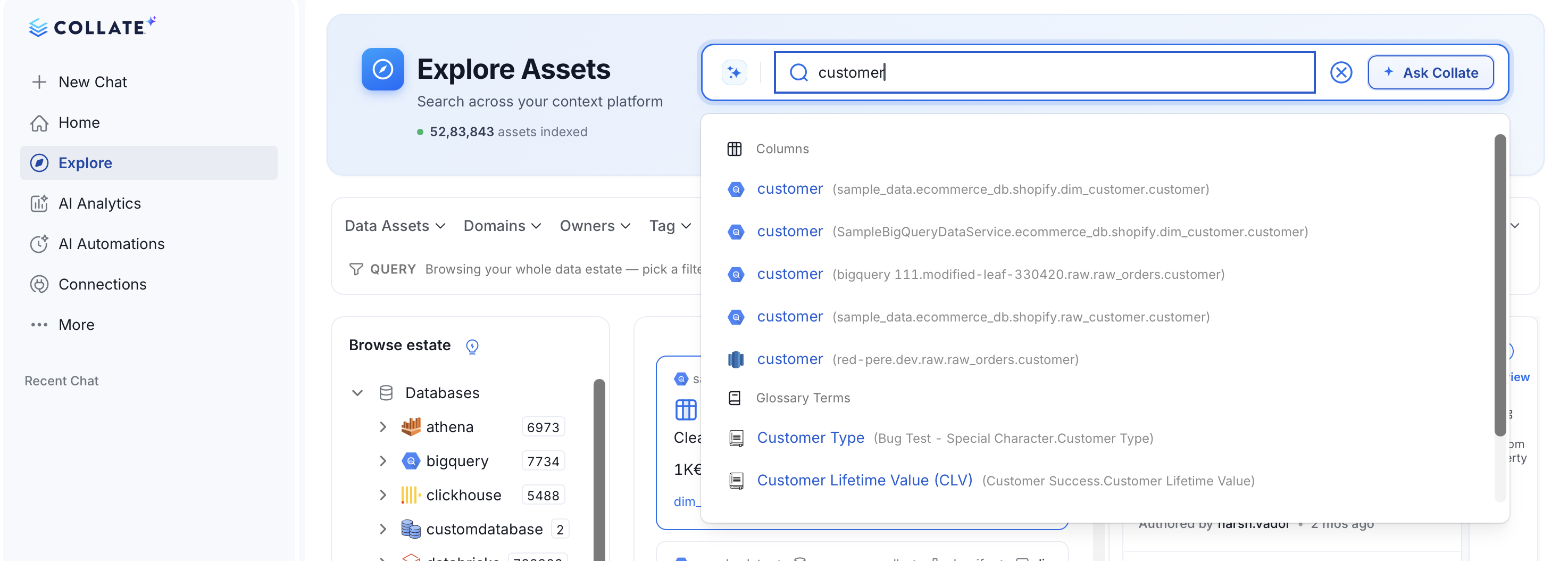
Task: Click the Browse estate lightbulb hint icon
Action: 472,346
